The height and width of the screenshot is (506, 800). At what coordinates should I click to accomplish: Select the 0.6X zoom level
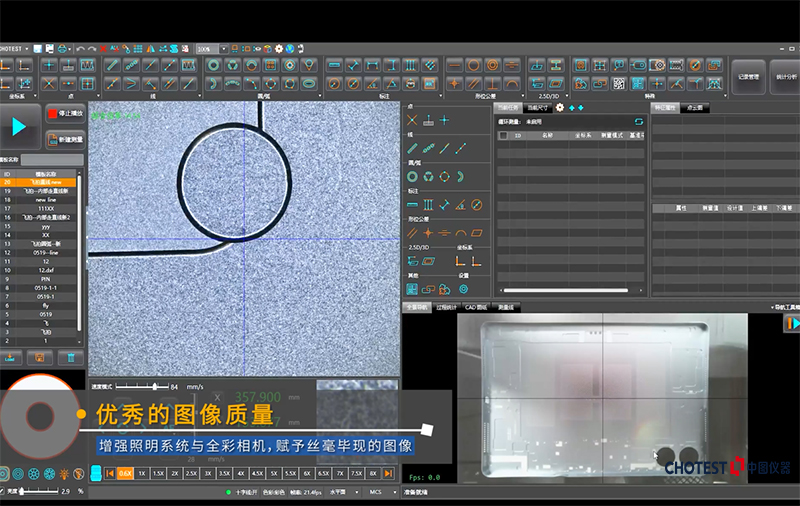(x=125, y=473)
